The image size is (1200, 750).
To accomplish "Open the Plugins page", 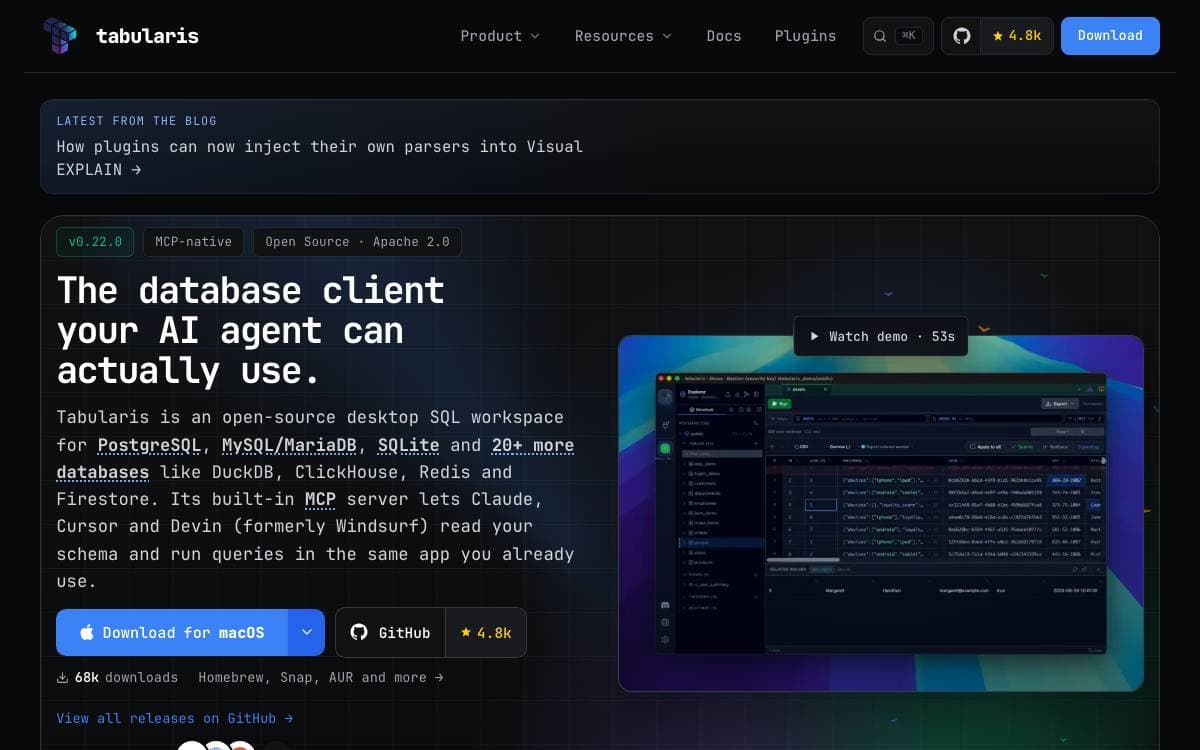I will tap(805, 36).
